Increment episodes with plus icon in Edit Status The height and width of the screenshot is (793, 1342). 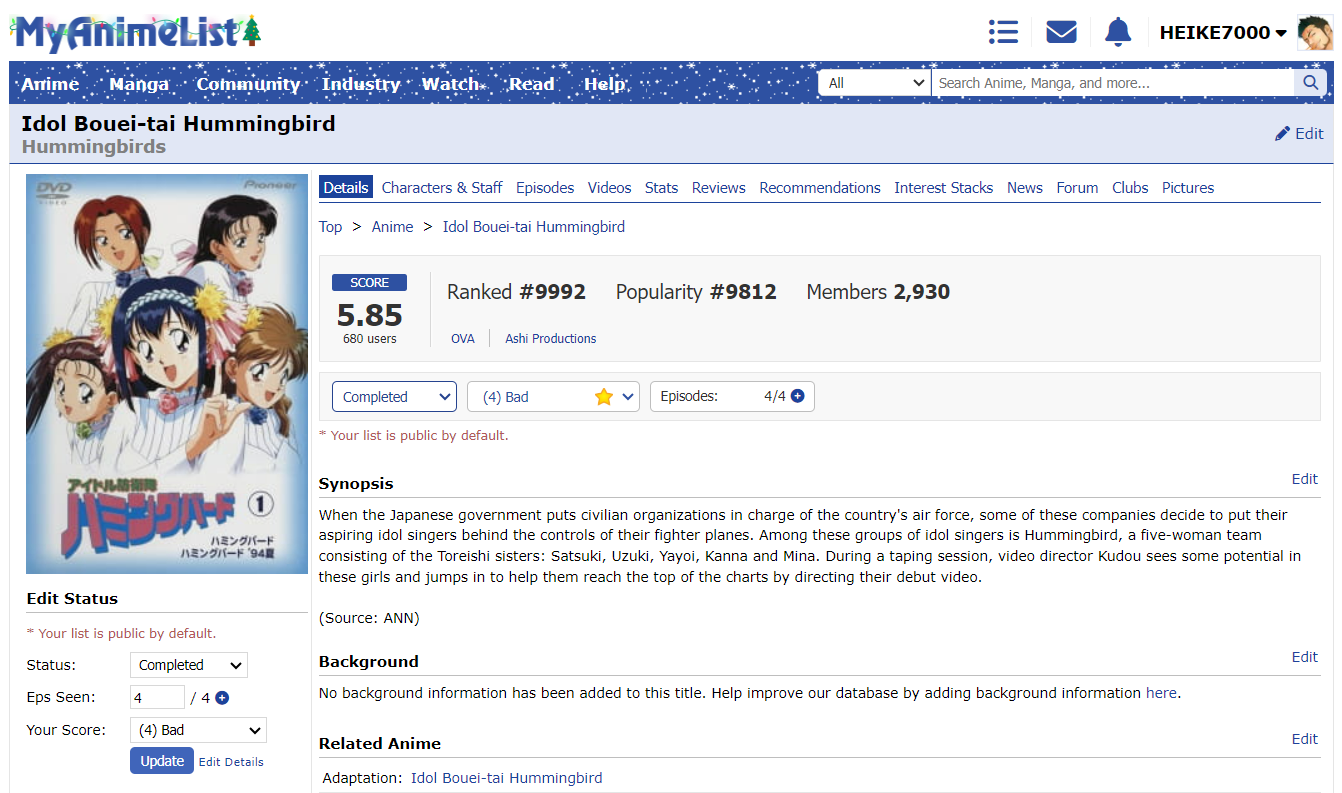click(222, 698)
